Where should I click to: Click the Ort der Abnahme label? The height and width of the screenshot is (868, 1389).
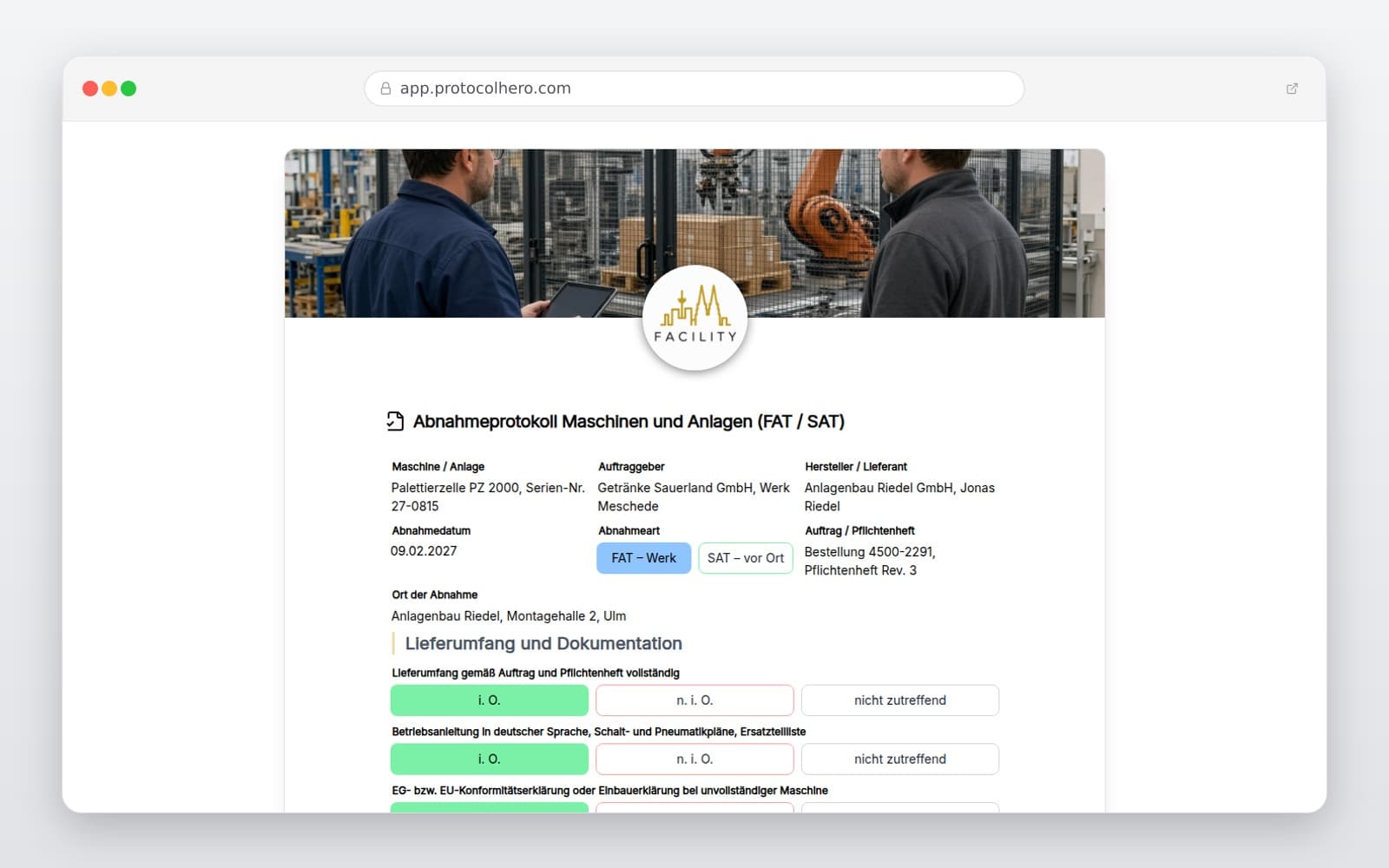tap(435, 595)
